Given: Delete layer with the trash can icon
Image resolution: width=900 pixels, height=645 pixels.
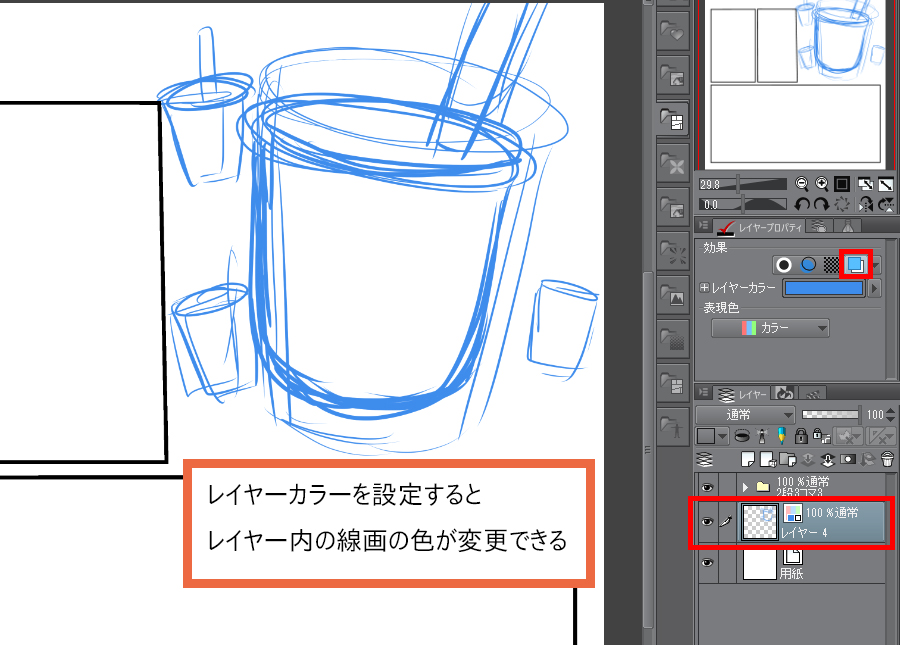Looking at the screenshot, I should [886, 459].
